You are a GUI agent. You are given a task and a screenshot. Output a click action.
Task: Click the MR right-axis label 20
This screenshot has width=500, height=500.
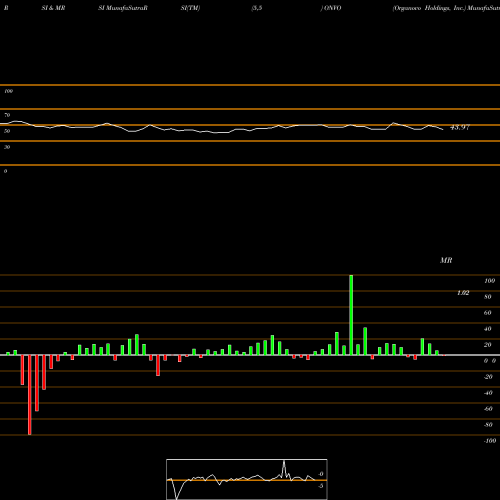488,345
